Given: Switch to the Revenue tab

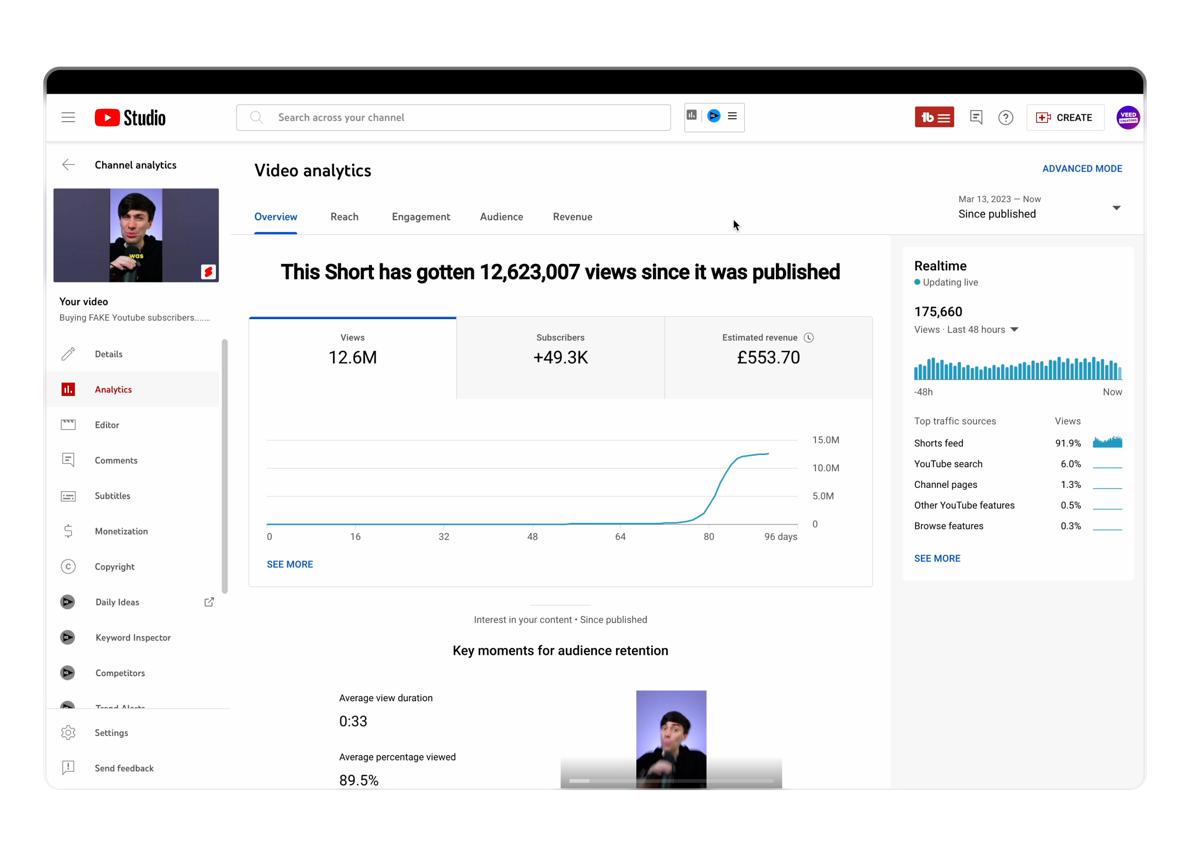Looking at the screenshot, I should coord(572,217).
